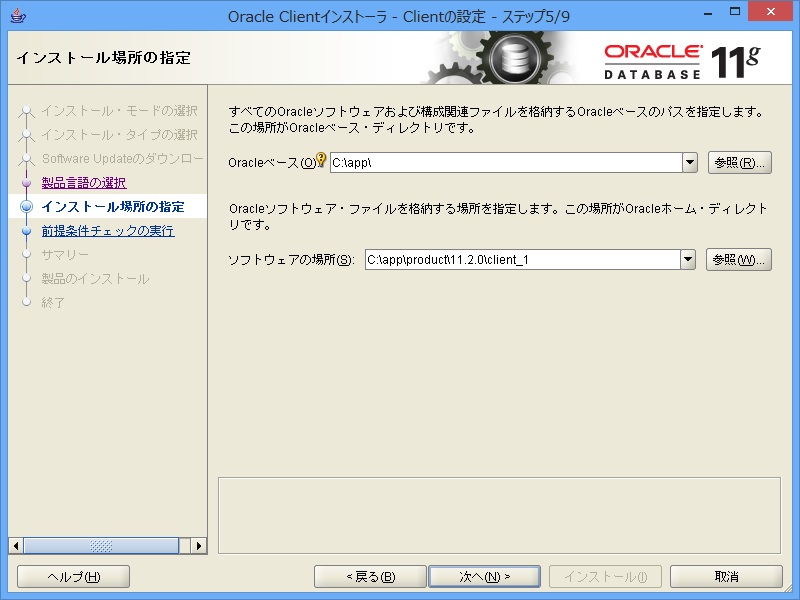The width and height of the screenshot is (800, 600).
Task: Click the sidebar horizontal scrollbar right arrow
Action: click(199, 546)
